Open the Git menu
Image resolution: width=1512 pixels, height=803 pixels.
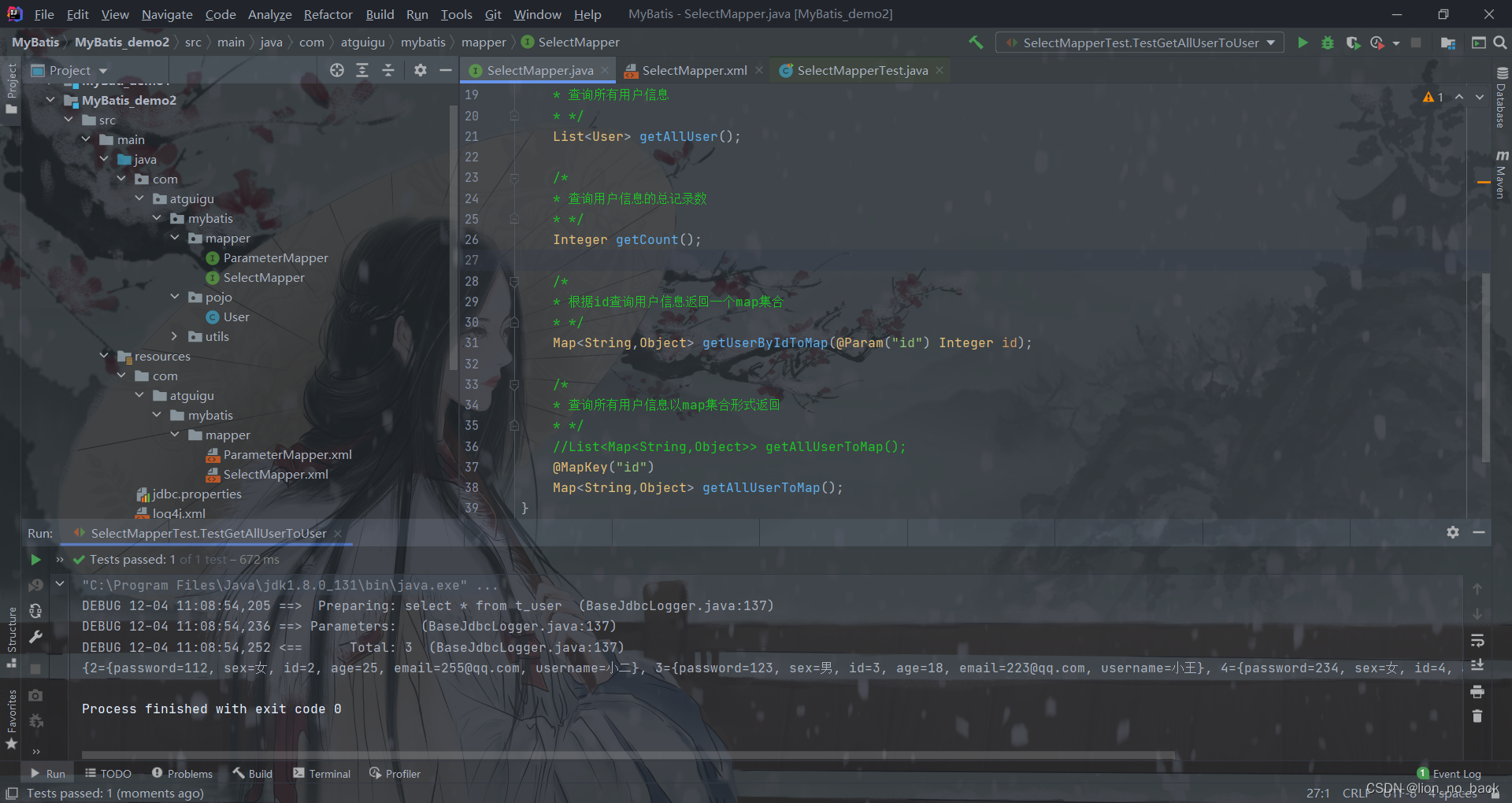493,14
